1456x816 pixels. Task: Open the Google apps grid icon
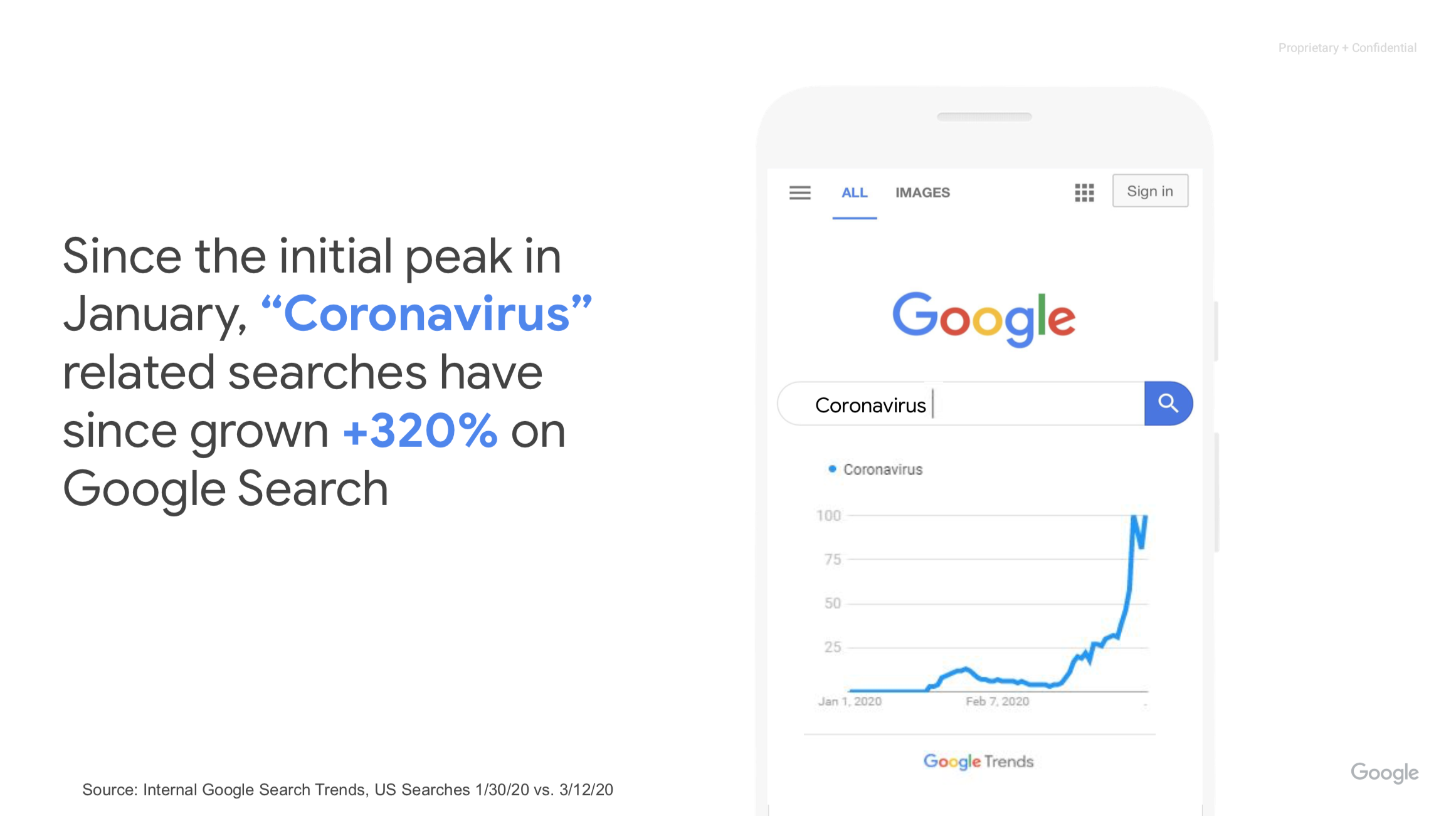click(x=1084, y=192)
